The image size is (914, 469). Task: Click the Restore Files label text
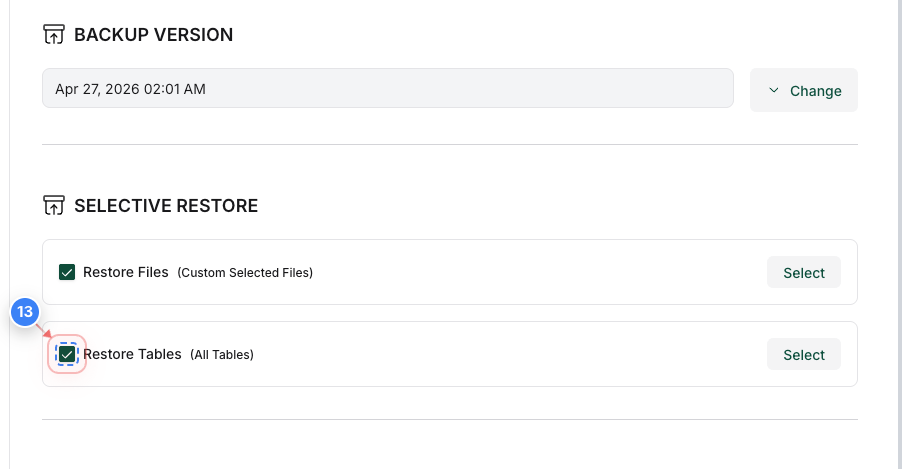(125, 272)
